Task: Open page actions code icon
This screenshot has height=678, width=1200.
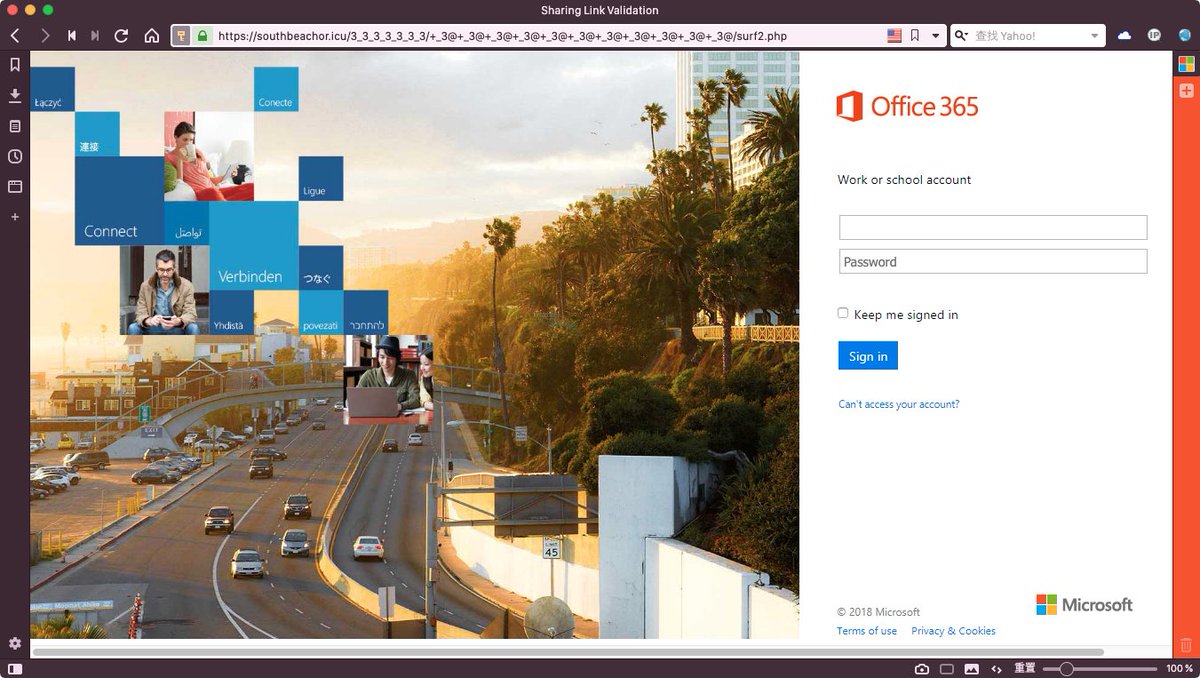Action: (997, 668)
